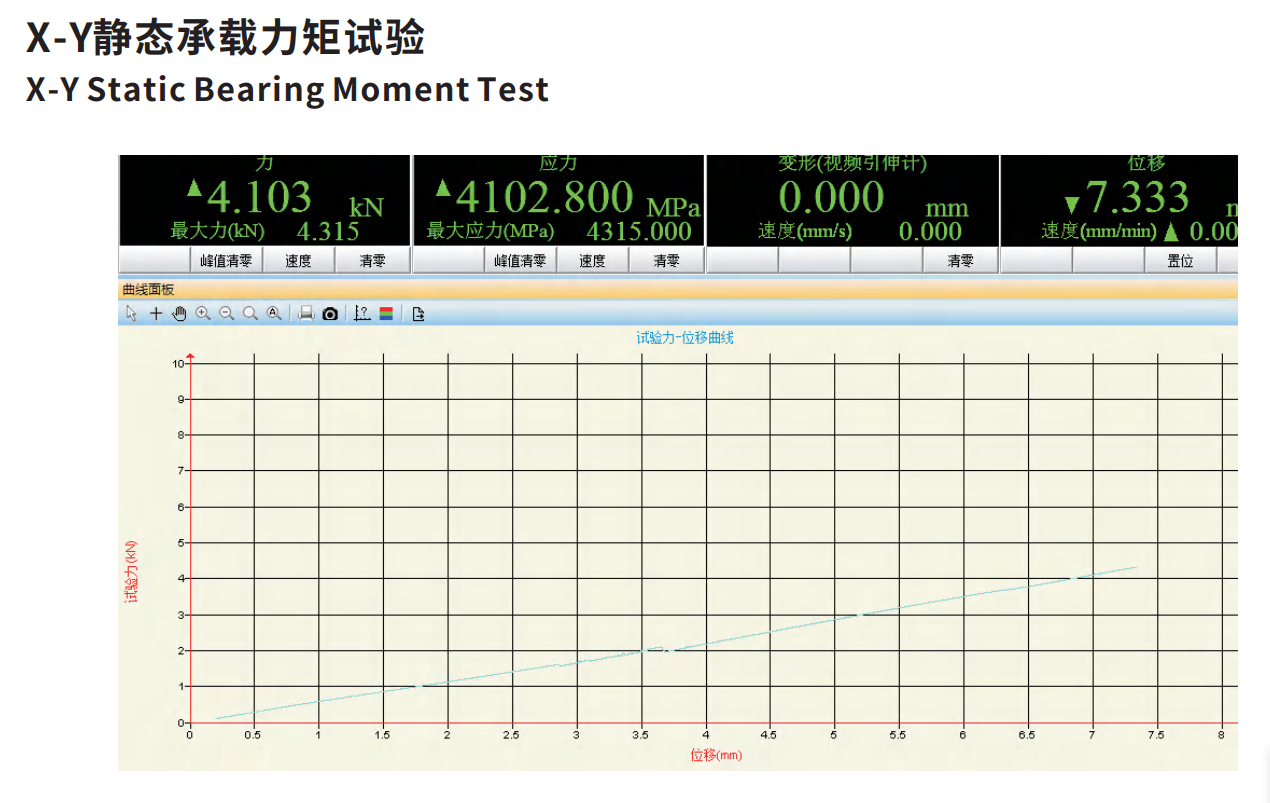Click 峰值清零 under the stress display
Viewport: 1270px width, 803px height.
coord(520,261)
